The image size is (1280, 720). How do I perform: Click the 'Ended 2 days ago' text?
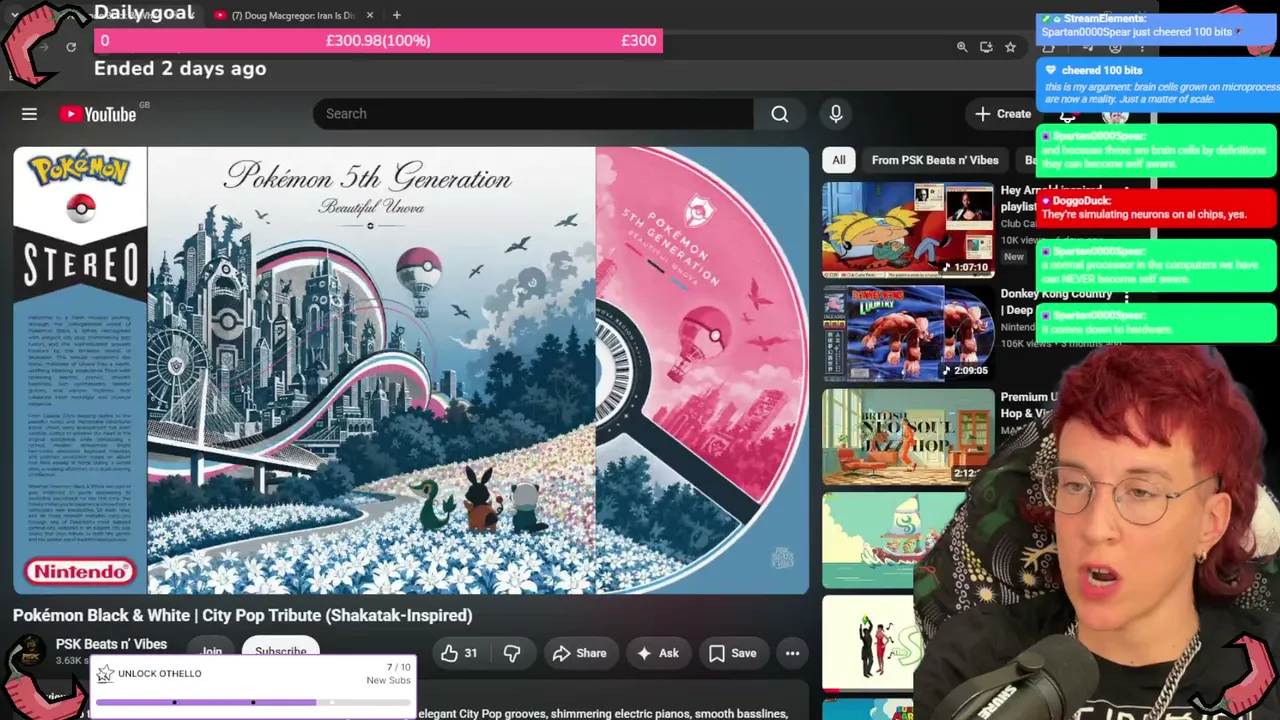pos(180,69)
